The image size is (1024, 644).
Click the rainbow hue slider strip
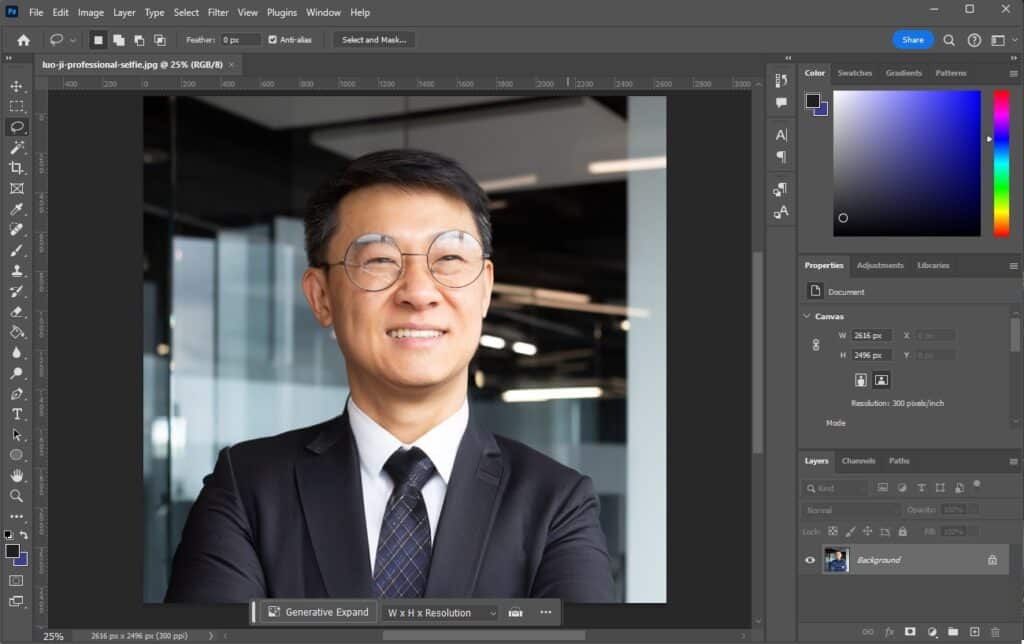(x=1000, y=163)
